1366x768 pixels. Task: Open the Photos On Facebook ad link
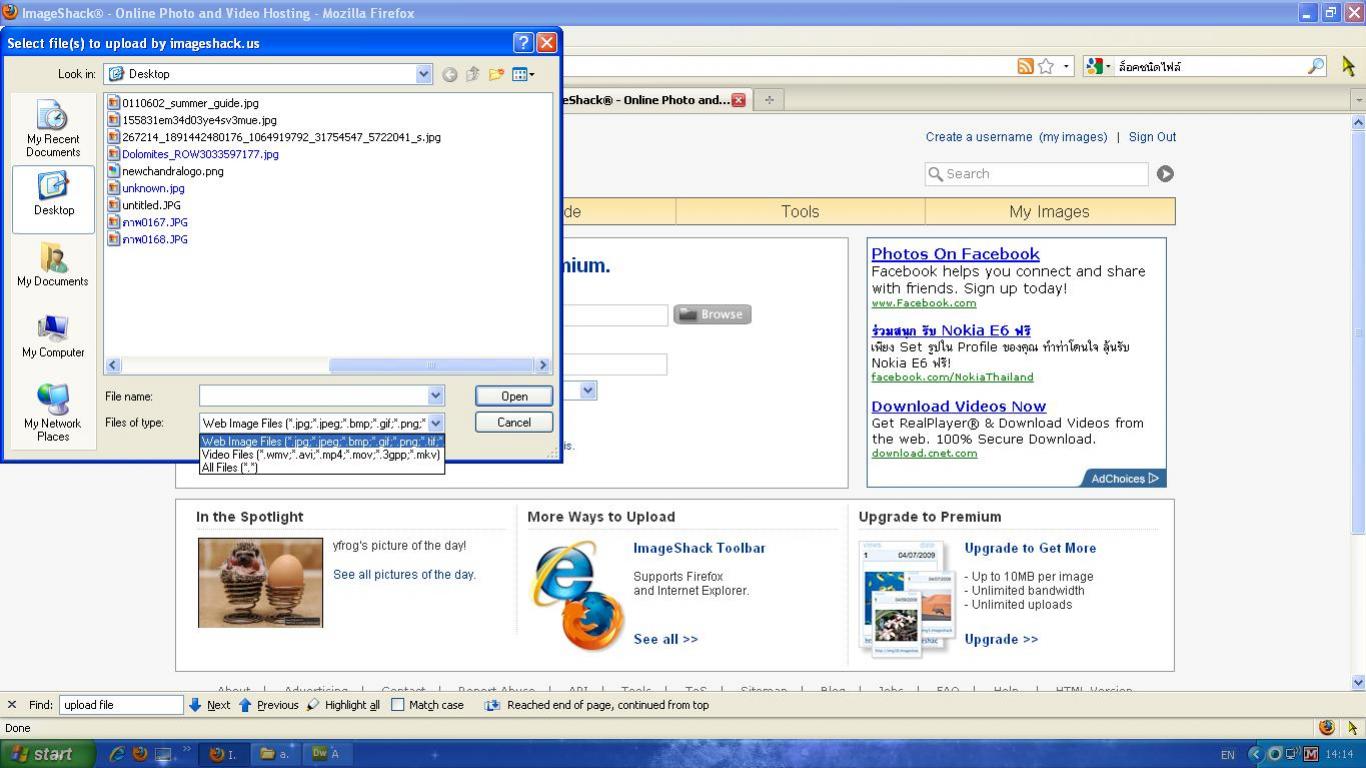[955, 254]
